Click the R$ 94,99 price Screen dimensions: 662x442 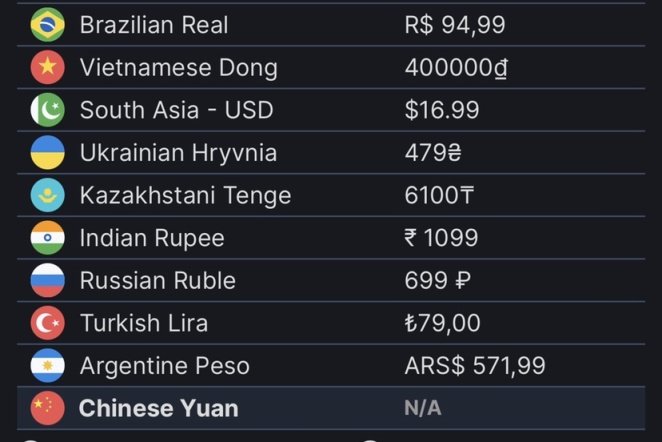click(455, 25)
